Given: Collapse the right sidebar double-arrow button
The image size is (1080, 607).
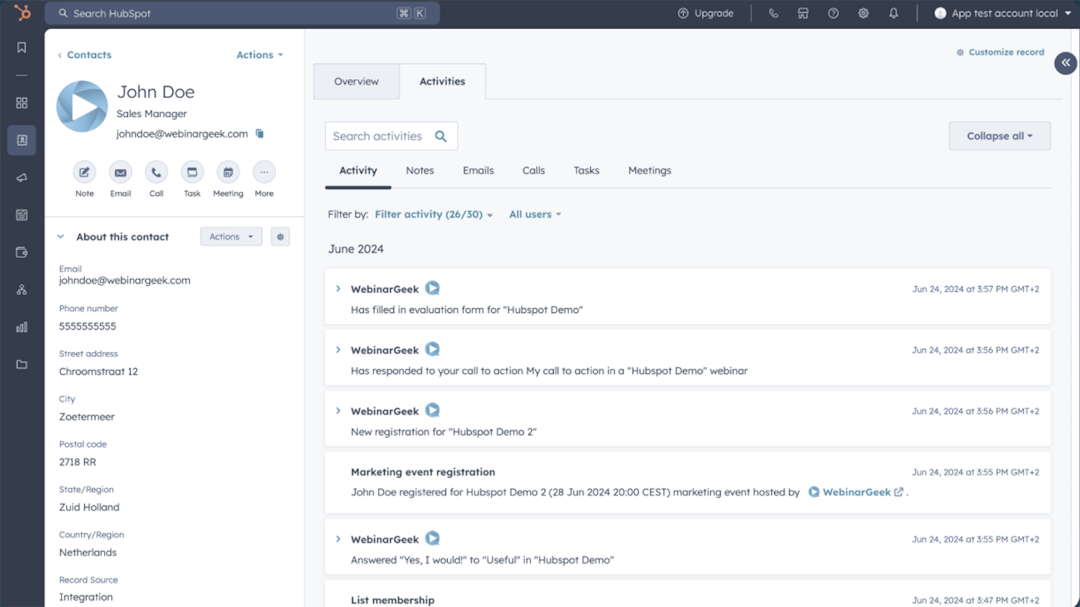Looking at the screenshot, I should pyautogui.click(x=1066, y=63).
